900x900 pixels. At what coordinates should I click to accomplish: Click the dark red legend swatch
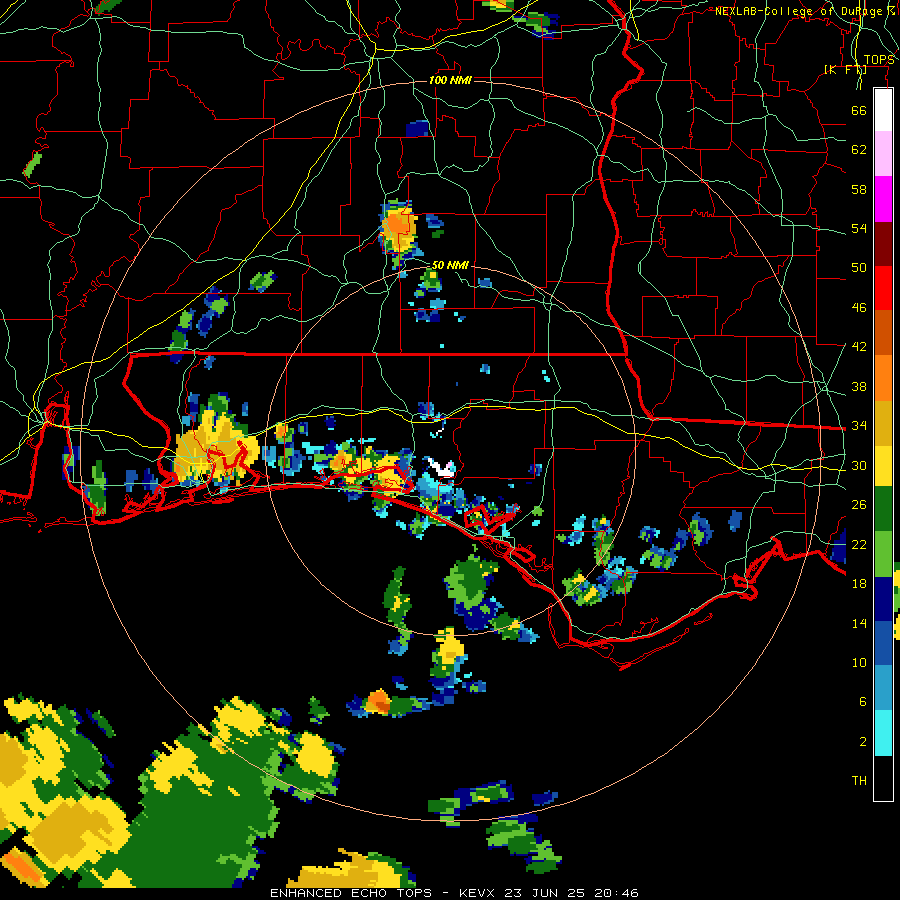(x=883, y=243)
